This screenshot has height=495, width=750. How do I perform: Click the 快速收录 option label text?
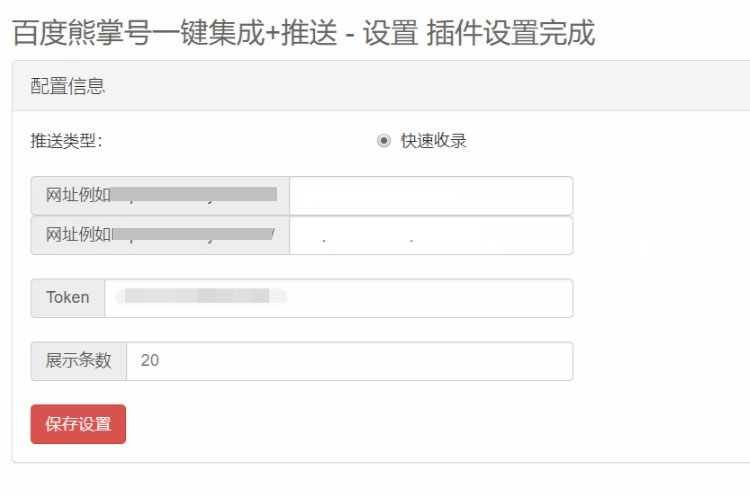[x=434, y=141]
